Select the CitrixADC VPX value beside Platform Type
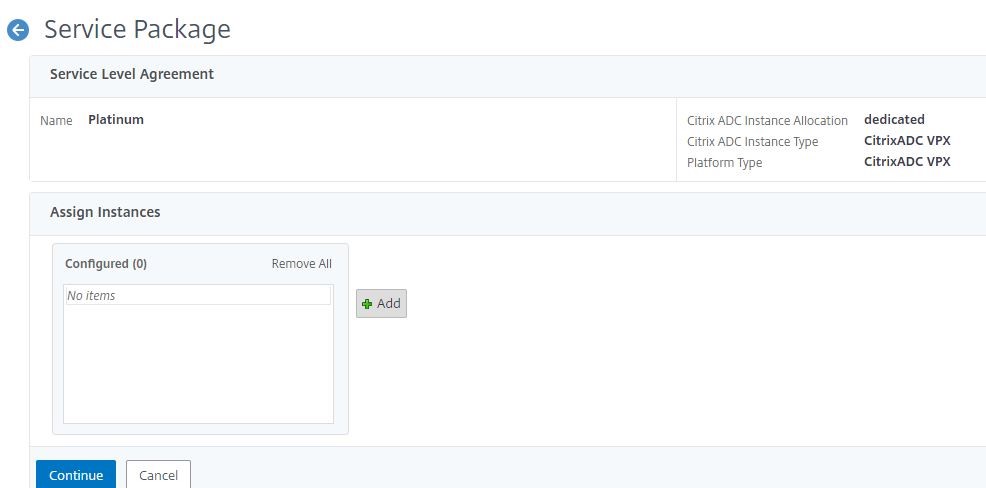Screen dimensions: 986x488 907,162
